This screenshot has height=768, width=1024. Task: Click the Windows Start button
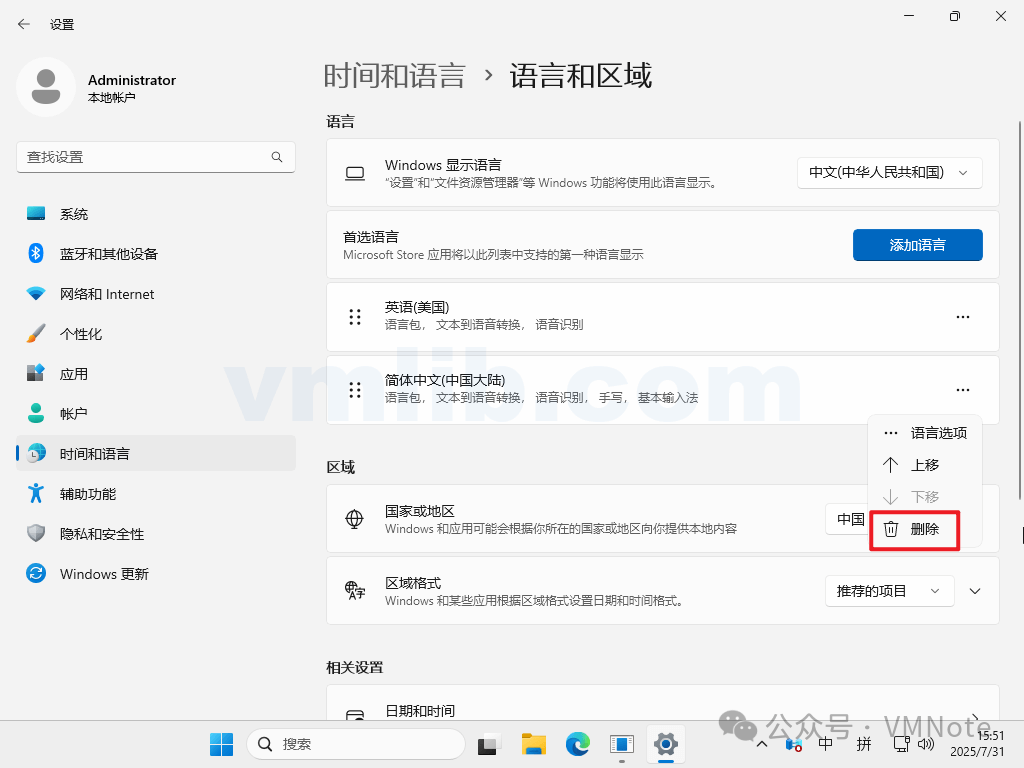point(221,744)
